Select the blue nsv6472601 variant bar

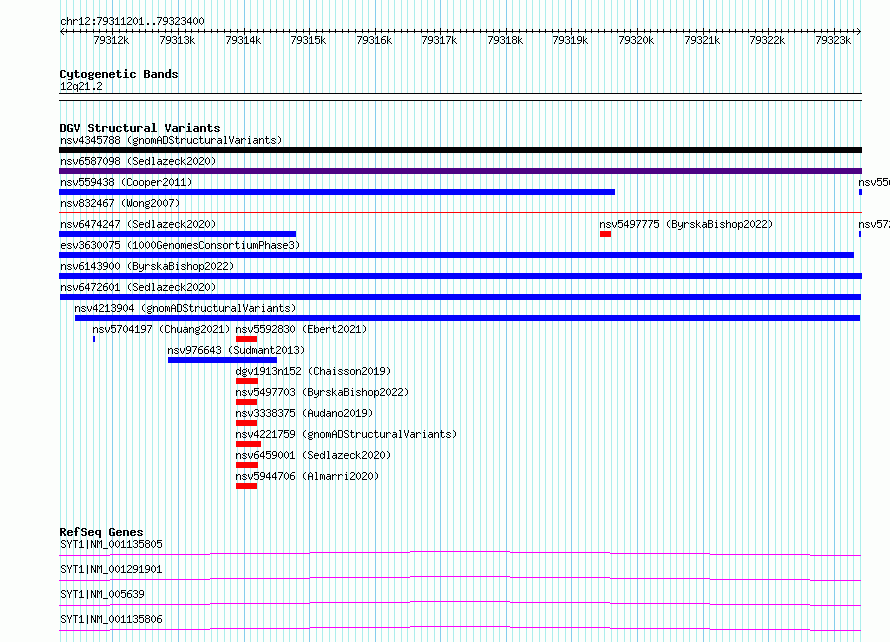point(460,297)
